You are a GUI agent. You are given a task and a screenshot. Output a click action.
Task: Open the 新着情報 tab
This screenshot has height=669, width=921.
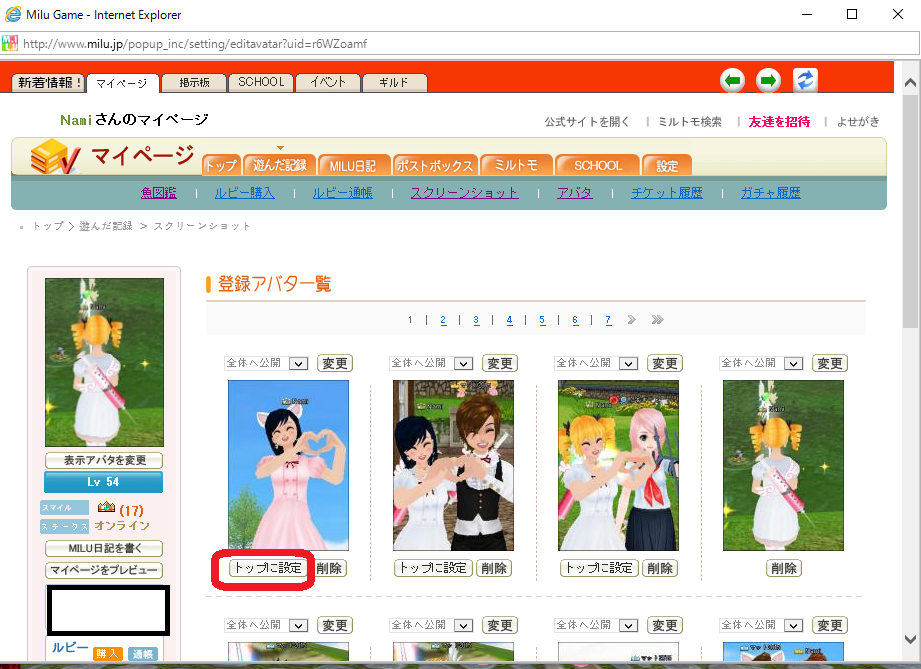(x=48, y=83)
